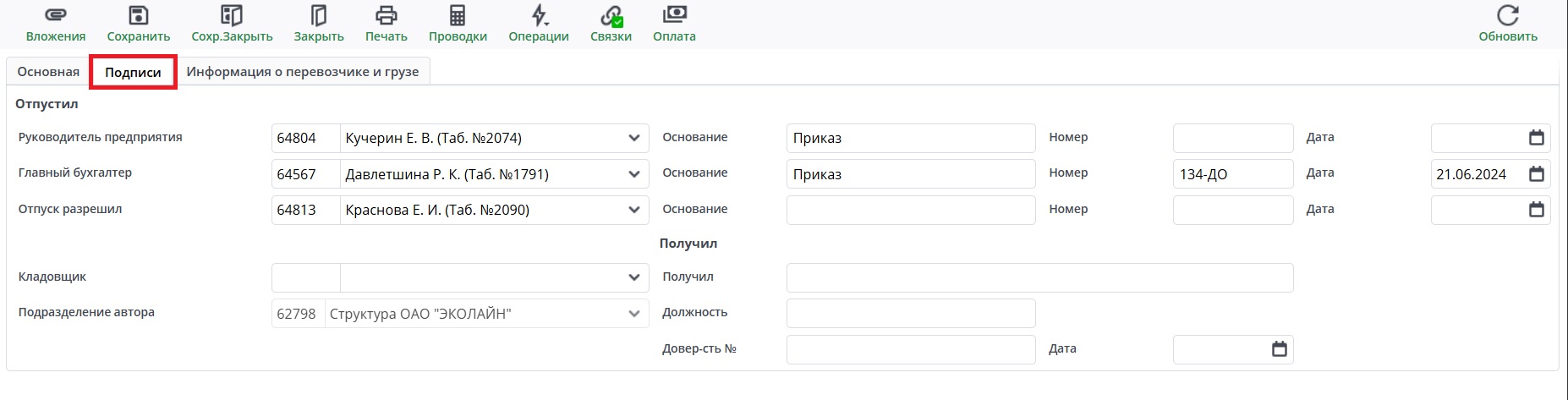
Task: Refresh the form with Обновить icon
Action: coord(1508,16)
